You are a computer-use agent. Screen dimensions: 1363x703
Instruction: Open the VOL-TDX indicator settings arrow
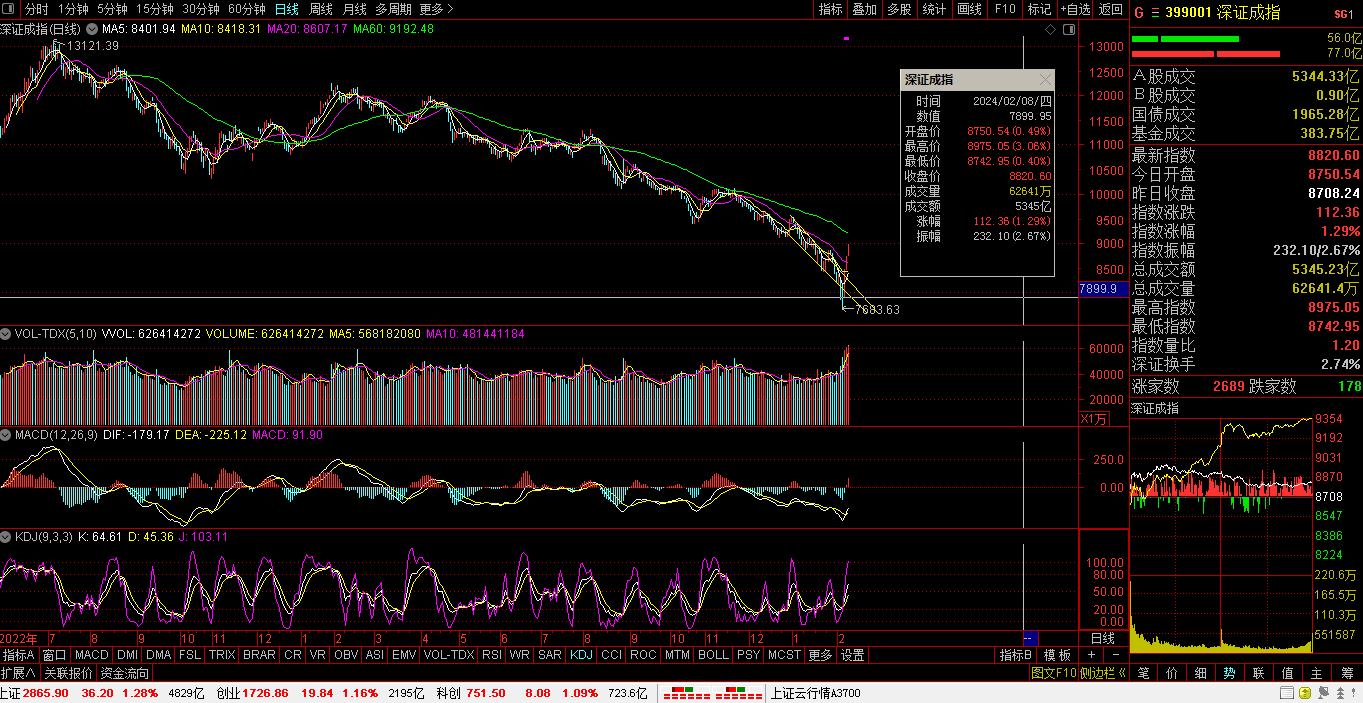[6, 334]
